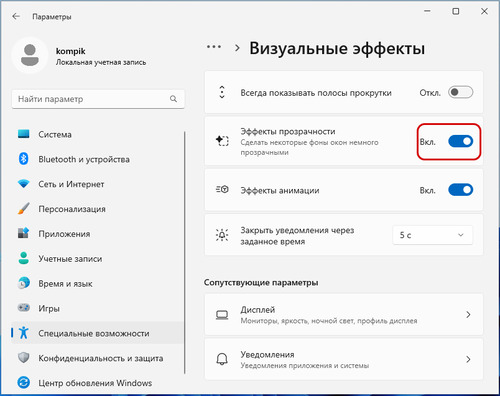The image size is (500, 396).
Task: Click the Найти параметр search field
Action: pyautogui.click(x=98, y=99)
